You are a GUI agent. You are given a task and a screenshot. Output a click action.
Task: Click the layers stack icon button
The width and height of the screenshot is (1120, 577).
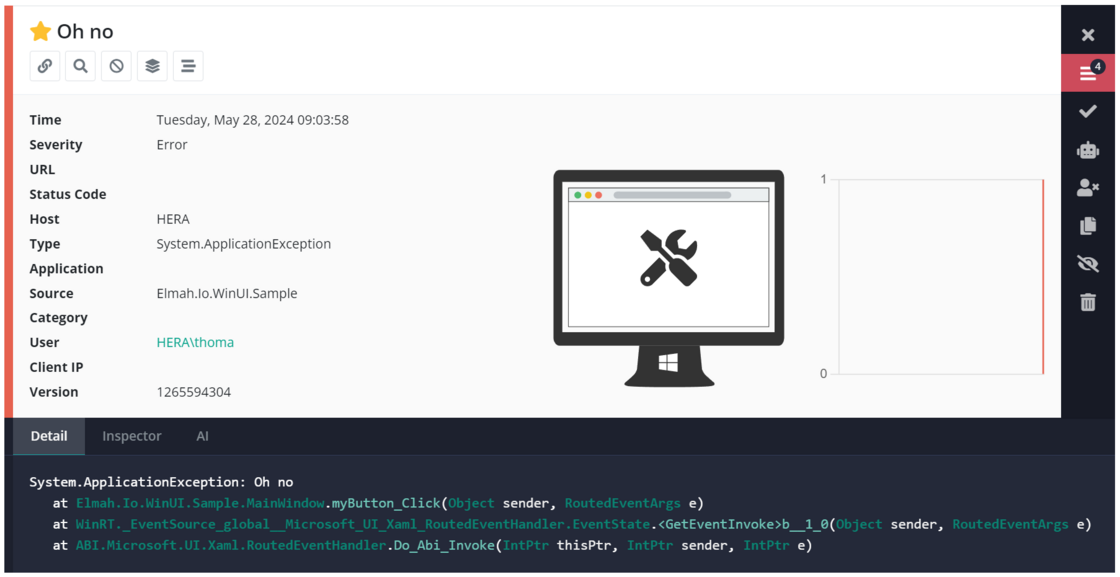click(152, 66)
